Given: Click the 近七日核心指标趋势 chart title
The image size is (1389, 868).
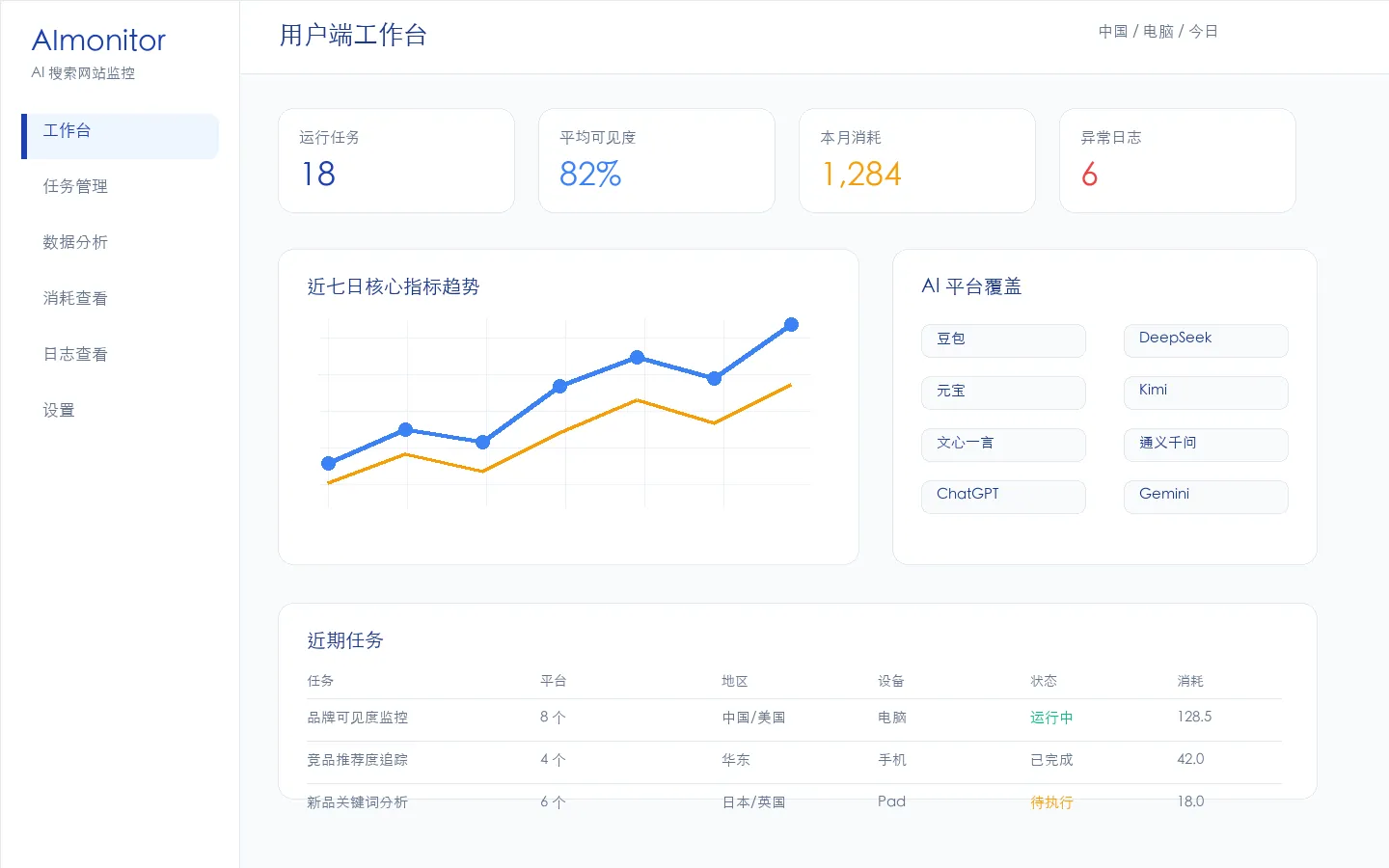Looking at the screenshot, I should (394, 286).
